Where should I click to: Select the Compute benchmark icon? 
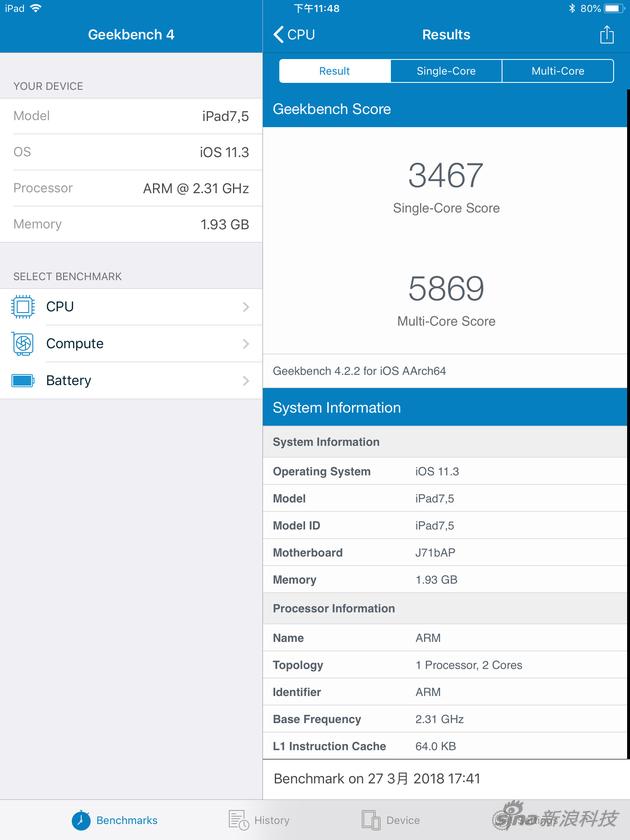pyautogui.click(x=23, y=343)
